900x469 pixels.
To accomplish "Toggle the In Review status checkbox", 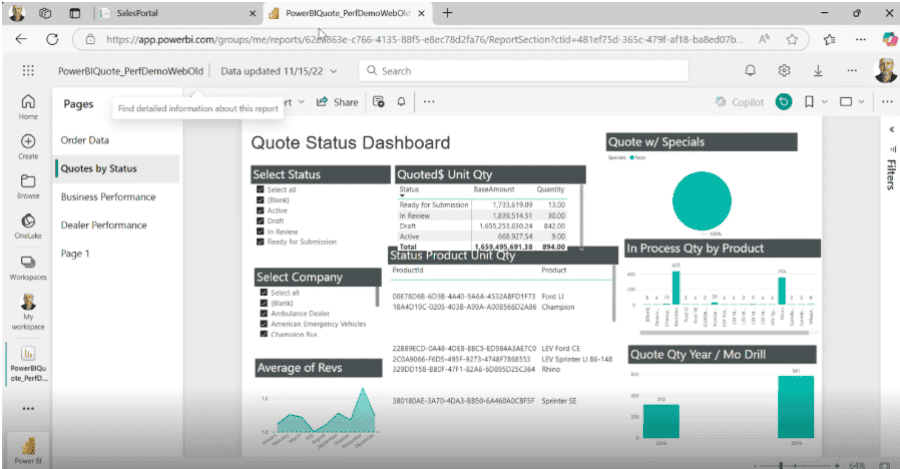I will (260, 231).
